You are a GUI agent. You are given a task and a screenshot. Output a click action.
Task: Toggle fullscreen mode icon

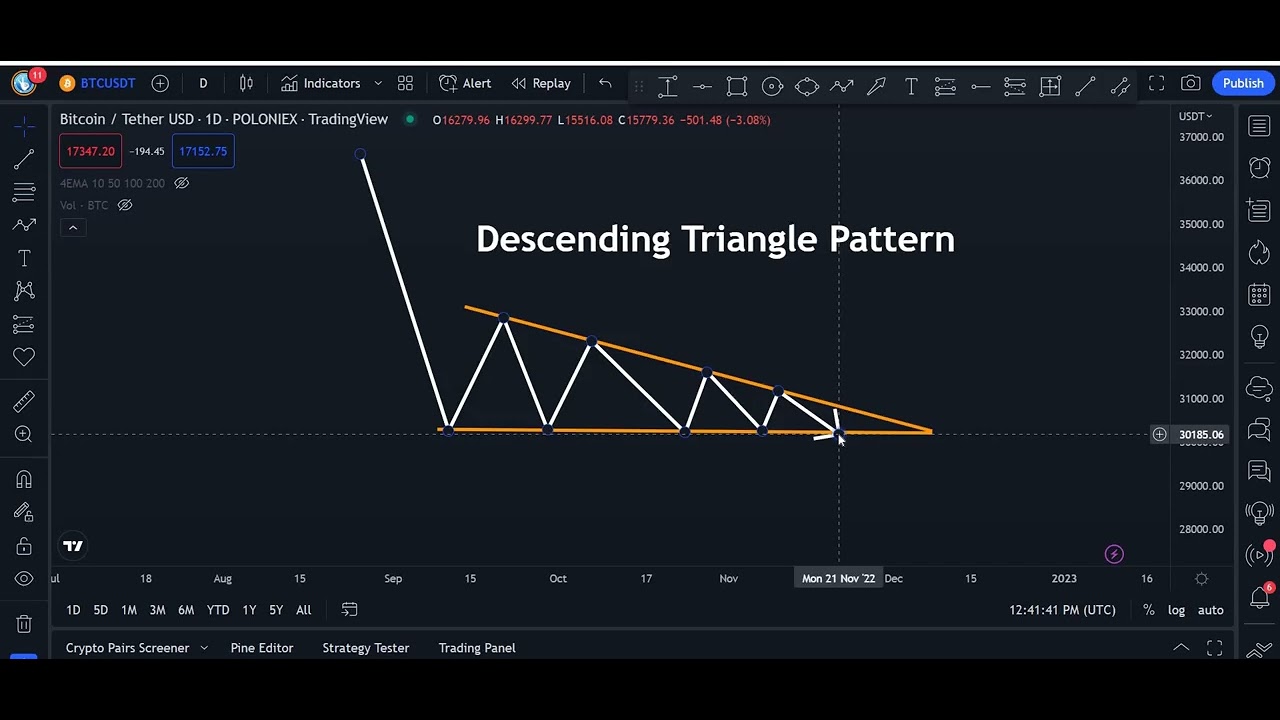coord(1156,84)
